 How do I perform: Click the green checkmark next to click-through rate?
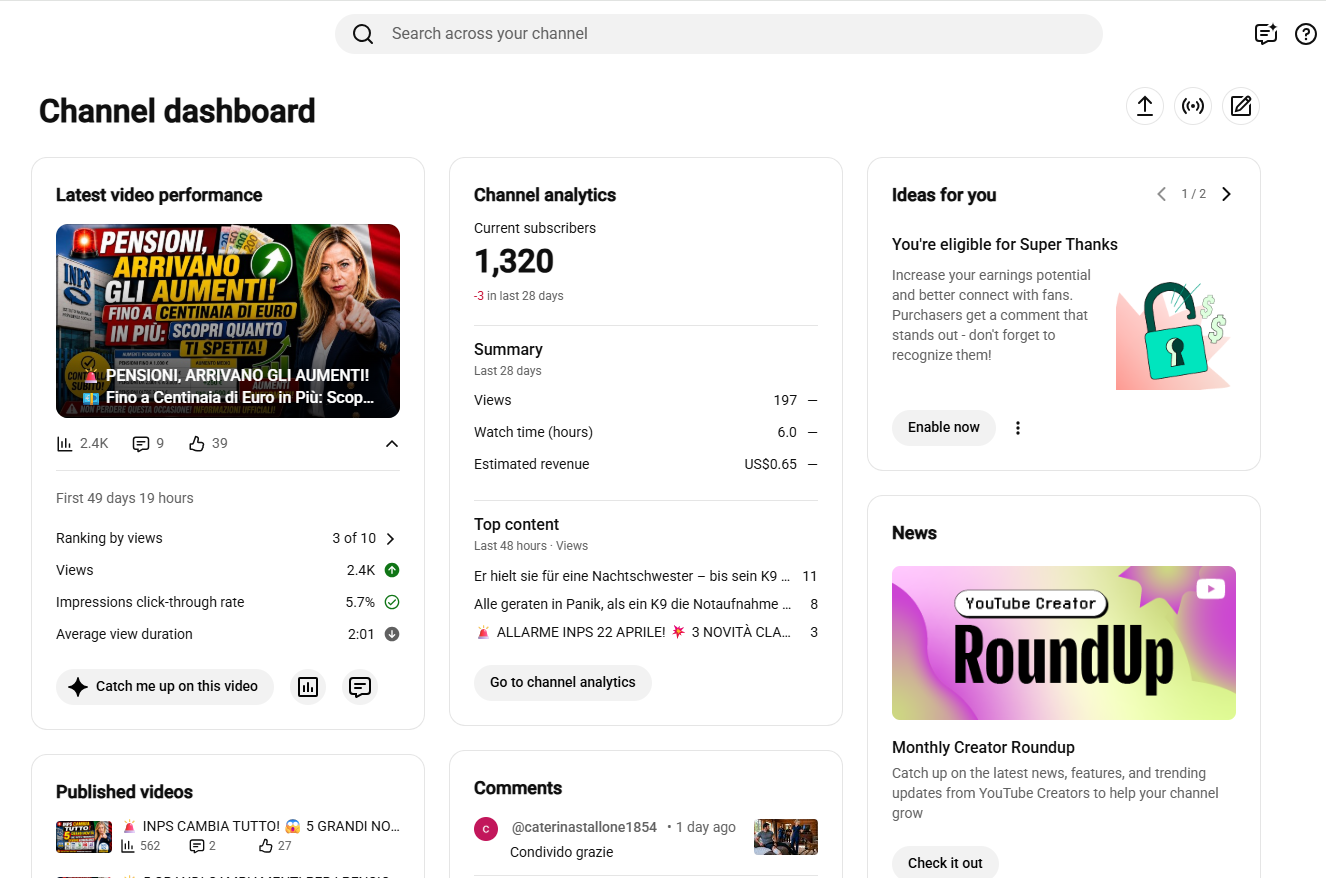coord(392,602)
